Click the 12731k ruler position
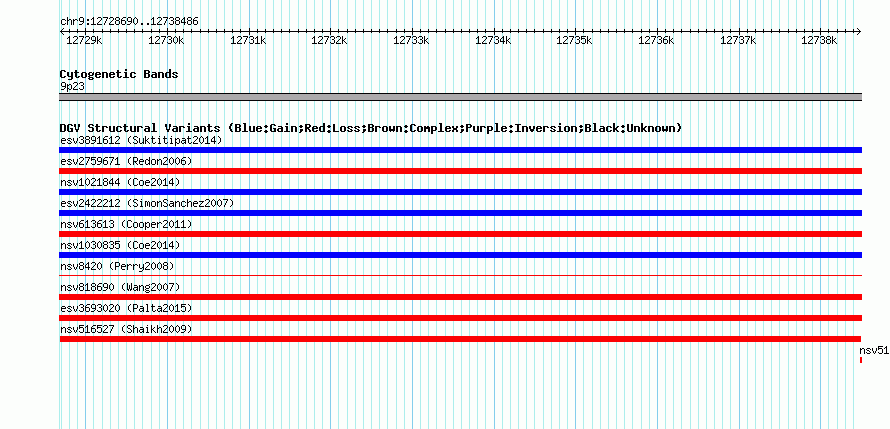Screen dimensions: 890x429 248,40
